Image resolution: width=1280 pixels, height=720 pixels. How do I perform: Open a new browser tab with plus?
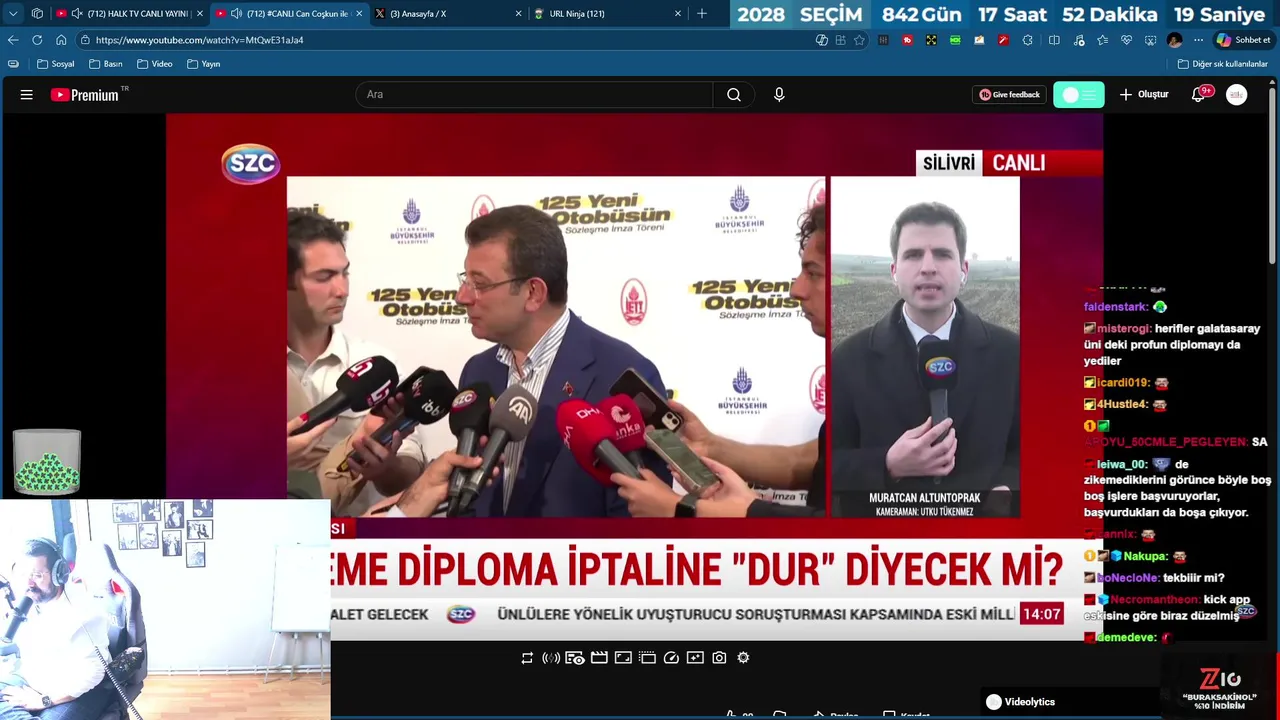pyautogui.click(x=702, y=14)
